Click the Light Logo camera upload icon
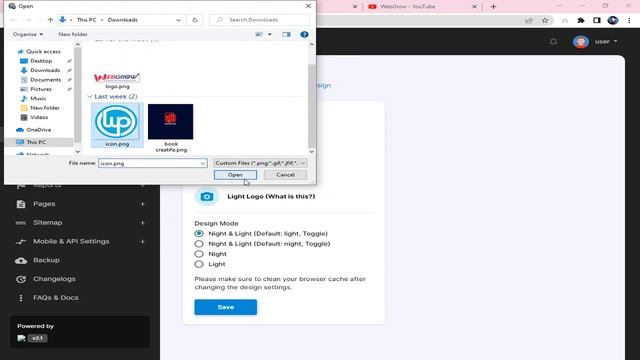Image resolution: width=640 pixels, height=360 pixels. pos(207,197)
